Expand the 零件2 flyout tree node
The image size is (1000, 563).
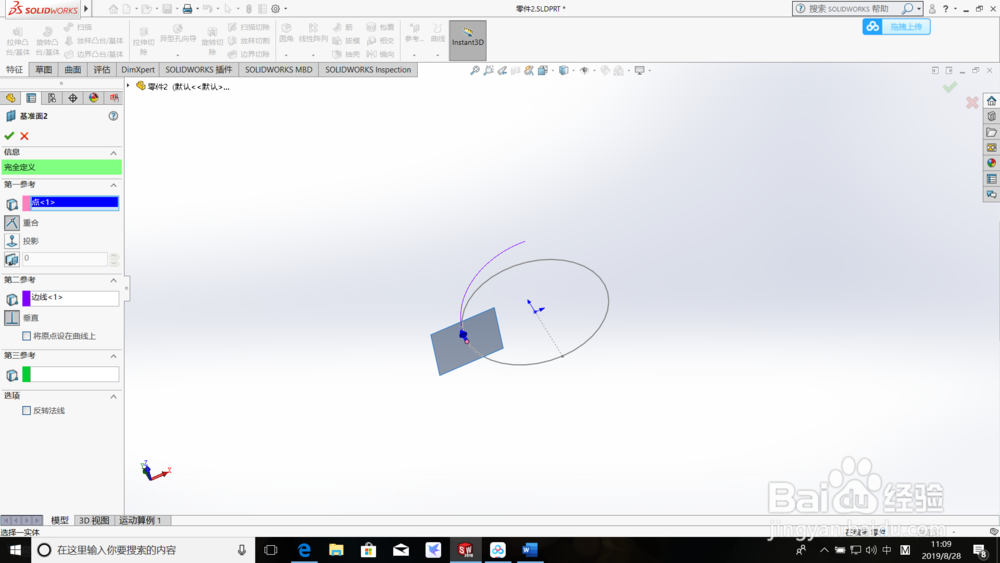point(128,86)
